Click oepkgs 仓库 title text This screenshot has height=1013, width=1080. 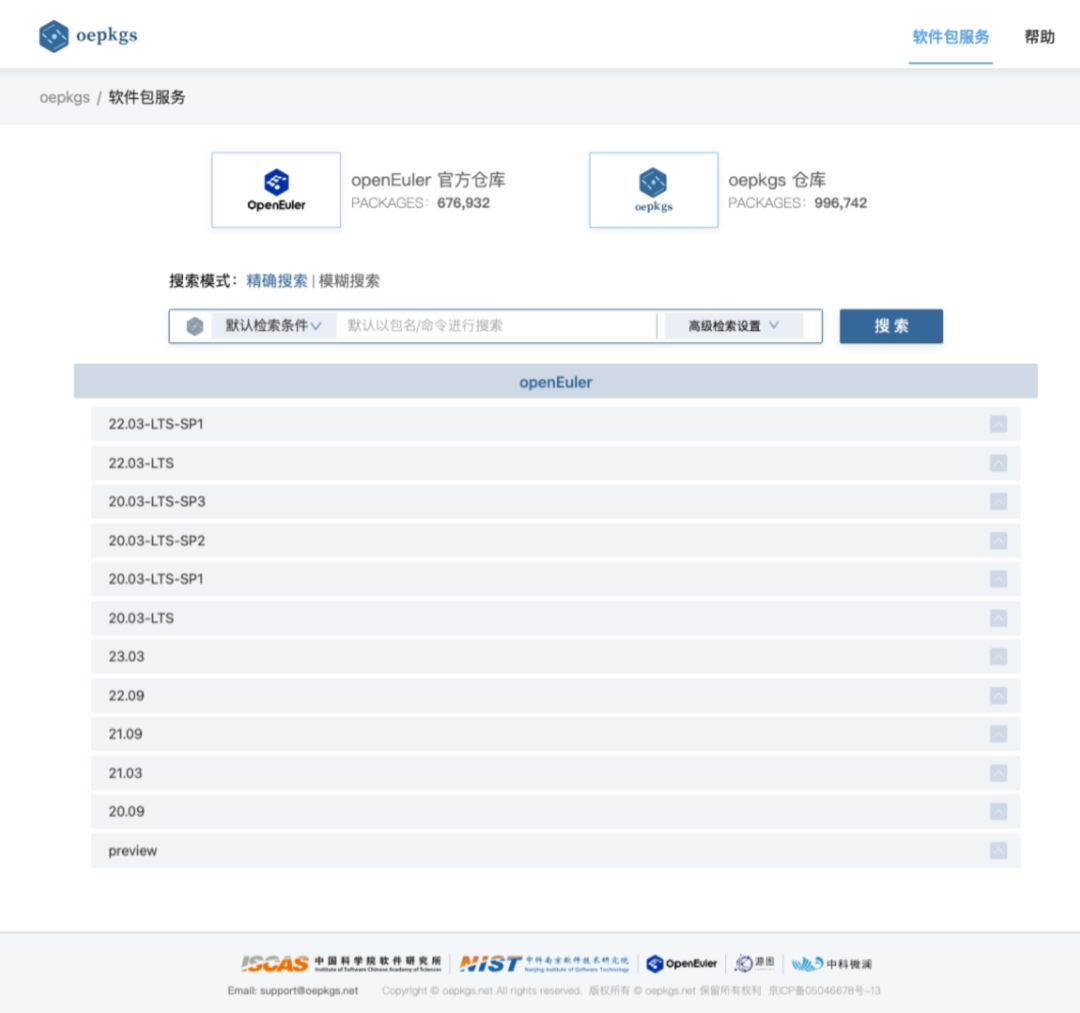point(777,180)
